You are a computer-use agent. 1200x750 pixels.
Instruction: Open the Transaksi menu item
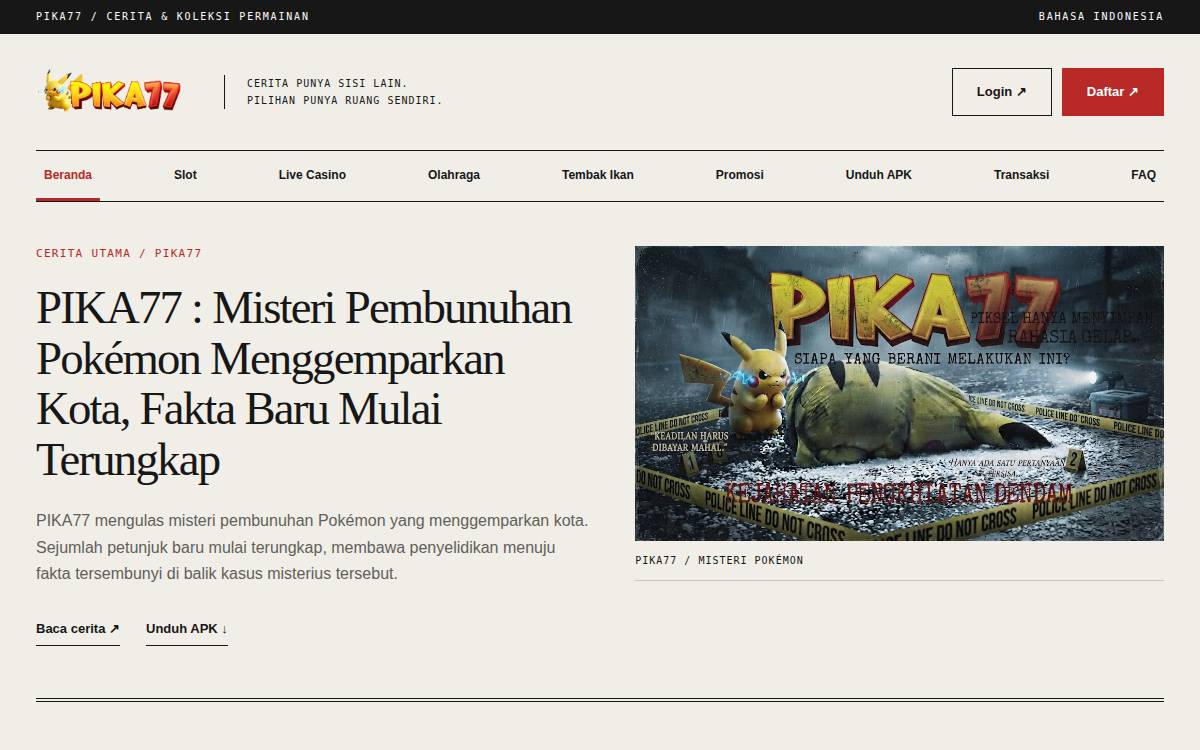[1021, 175]
